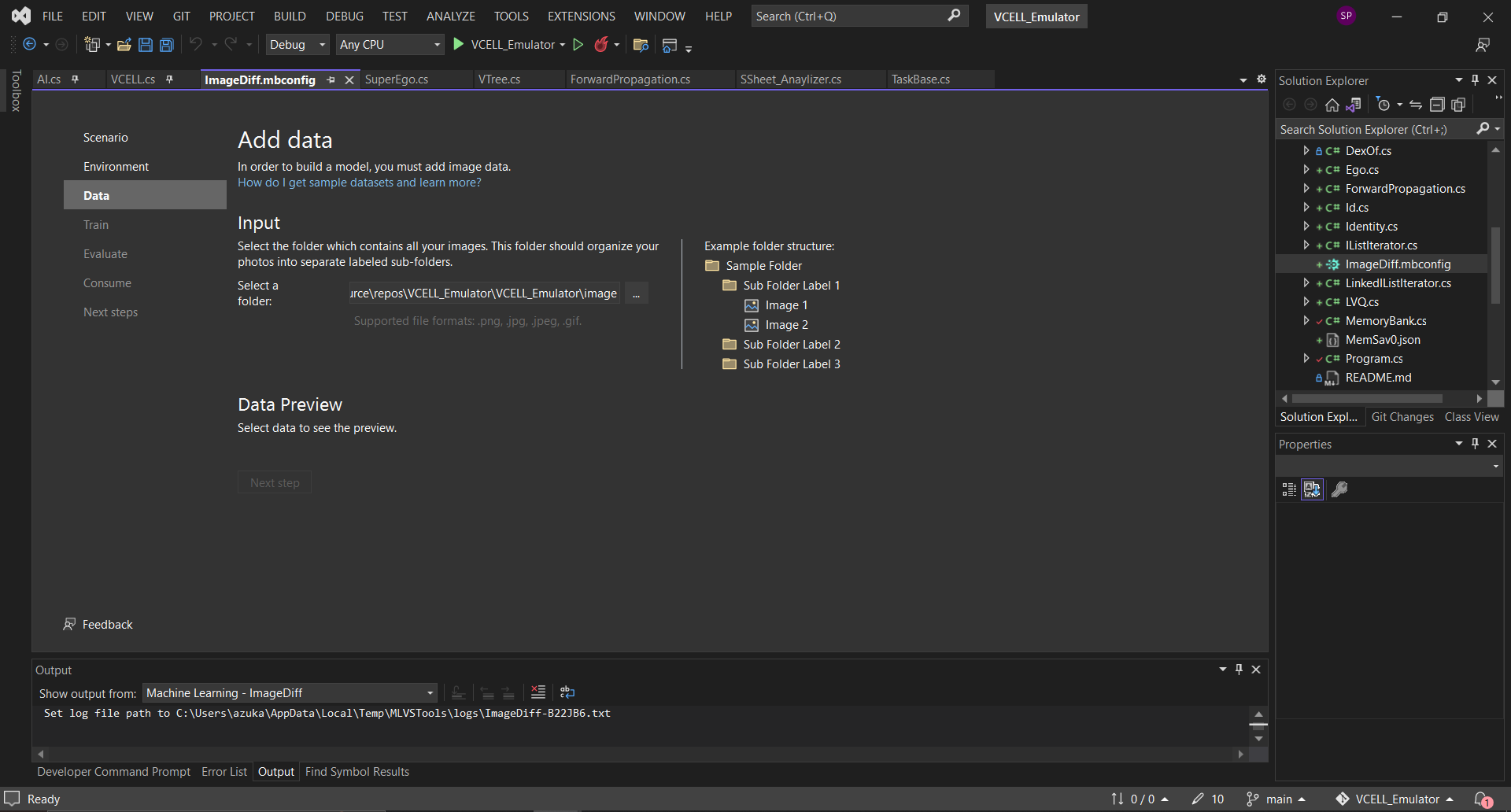Open the Home view in Solution Explorer
The image size is (1511, 812).
click(x=1332, y=104)
